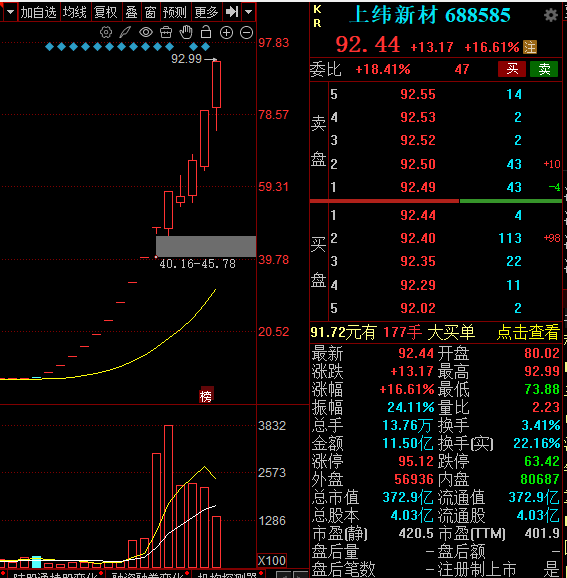Click the red-green bid/ask ratio bar

[436, 201]
